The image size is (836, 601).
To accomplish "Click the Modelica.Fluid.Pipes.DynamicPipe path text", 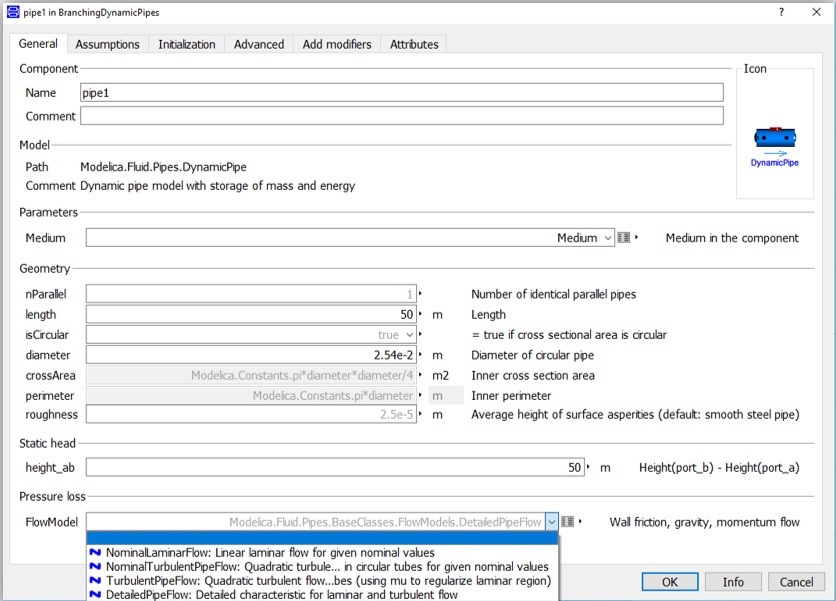I will tap(163, 167).
